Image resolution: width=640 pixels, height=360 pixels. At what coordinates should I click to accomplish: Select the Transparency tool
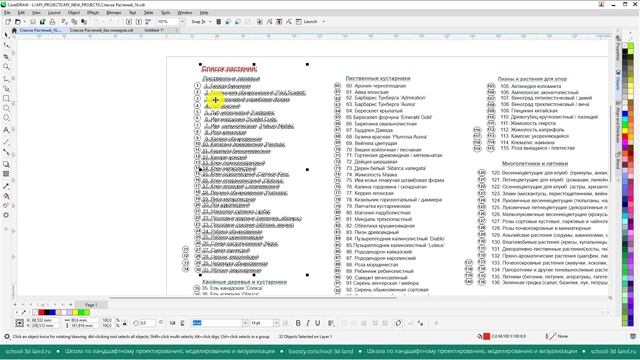(6, 174)
